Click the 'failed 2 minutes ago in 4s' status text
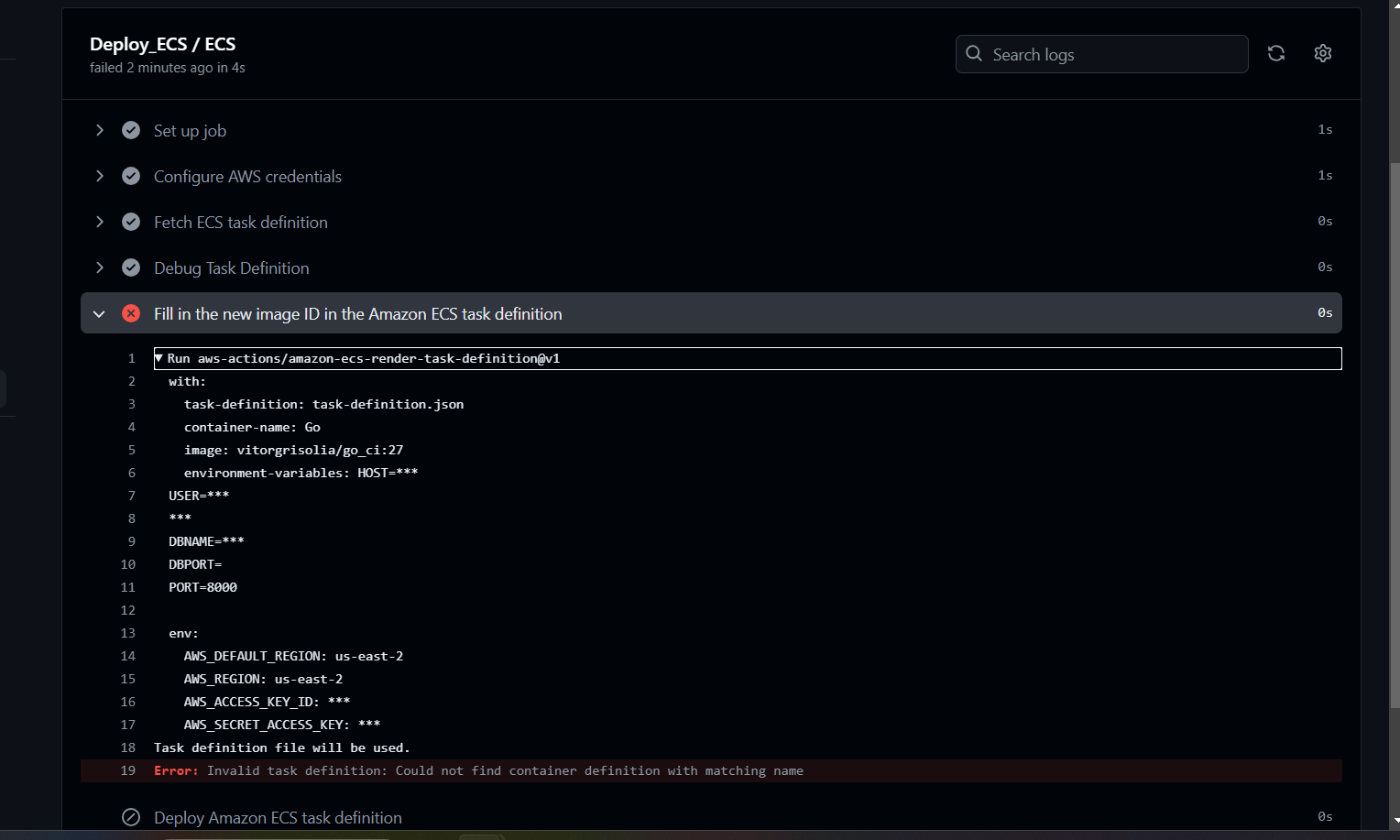The height and width of the screenshot is (840, 1400). click(x=168, y=68)
